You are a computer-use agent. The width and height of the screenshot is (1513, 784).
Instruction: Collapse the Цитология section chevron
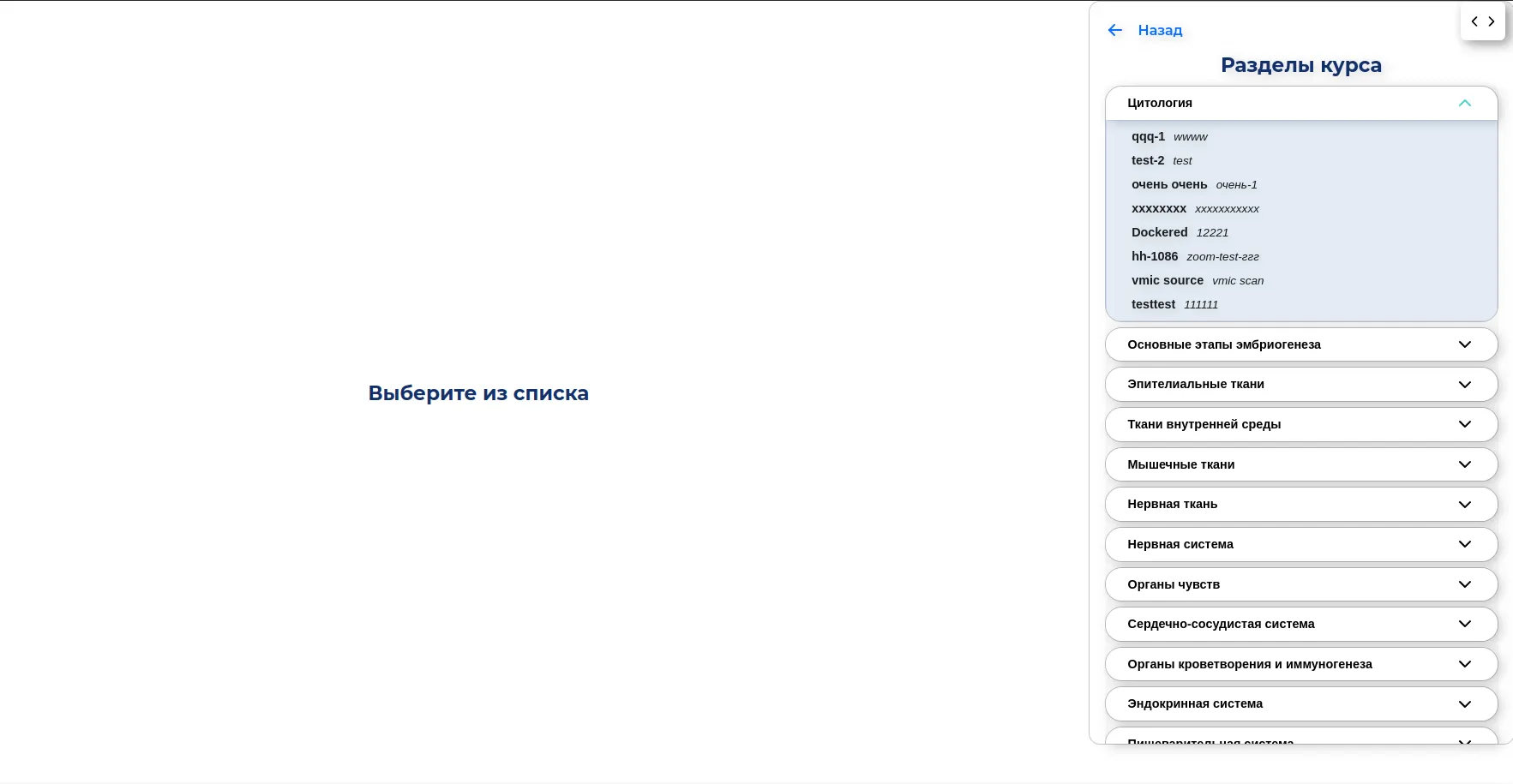point(1464,103)
